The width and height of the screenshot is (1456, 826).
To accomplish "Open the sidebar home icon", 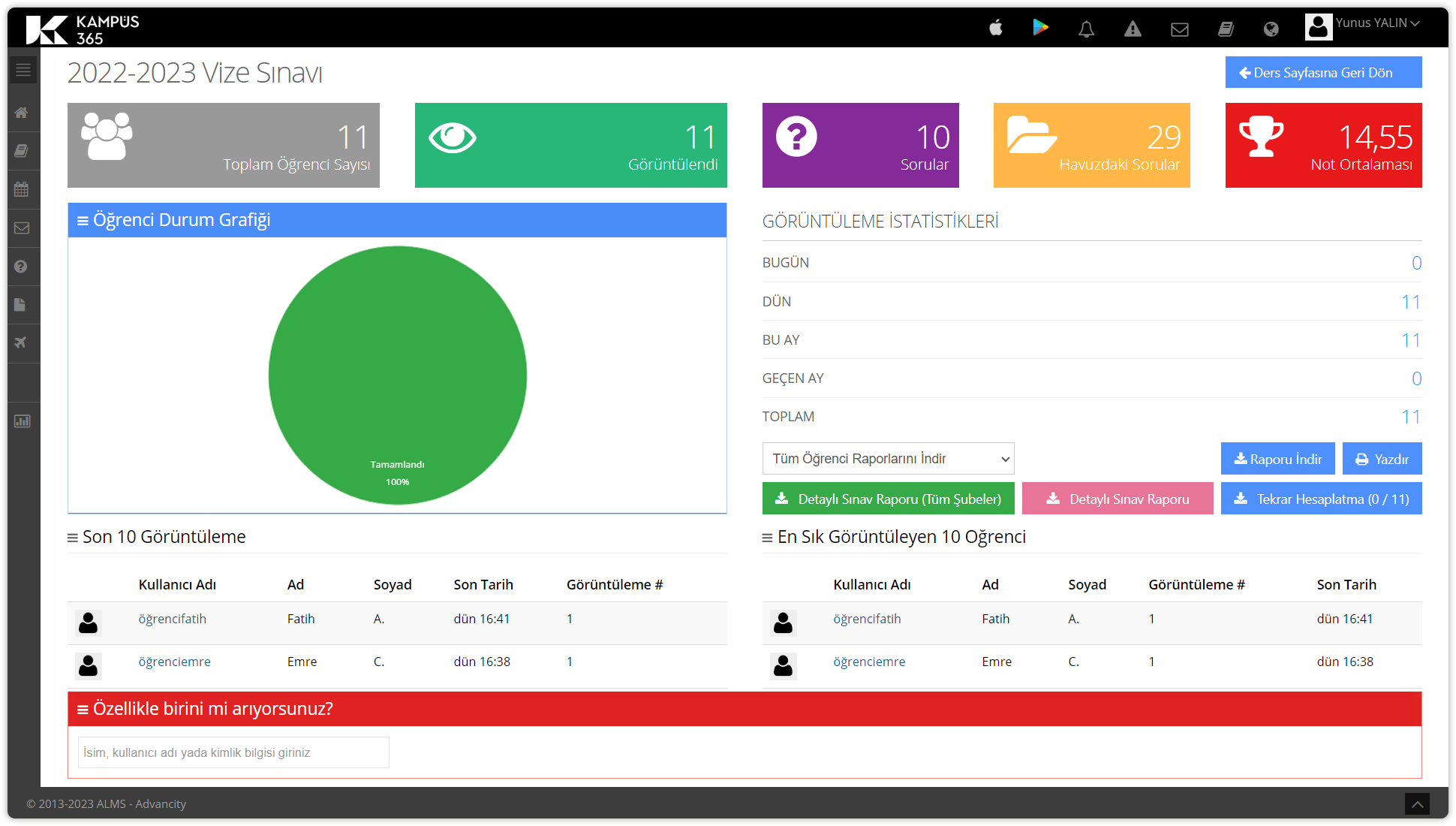I will click(22, 113).
